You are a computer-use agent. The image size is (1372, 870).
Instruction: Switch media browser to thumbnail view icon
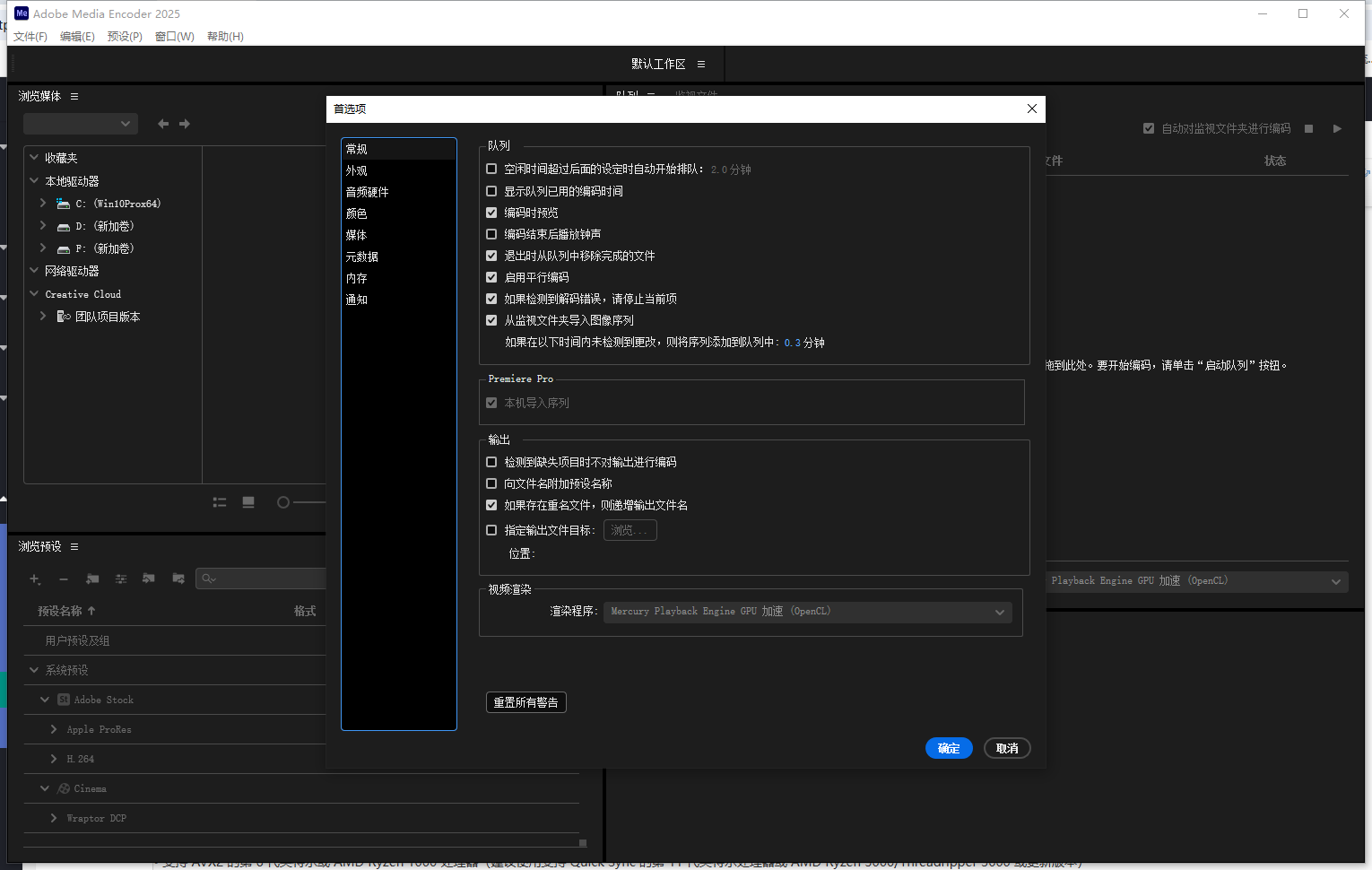pos(248,502)
